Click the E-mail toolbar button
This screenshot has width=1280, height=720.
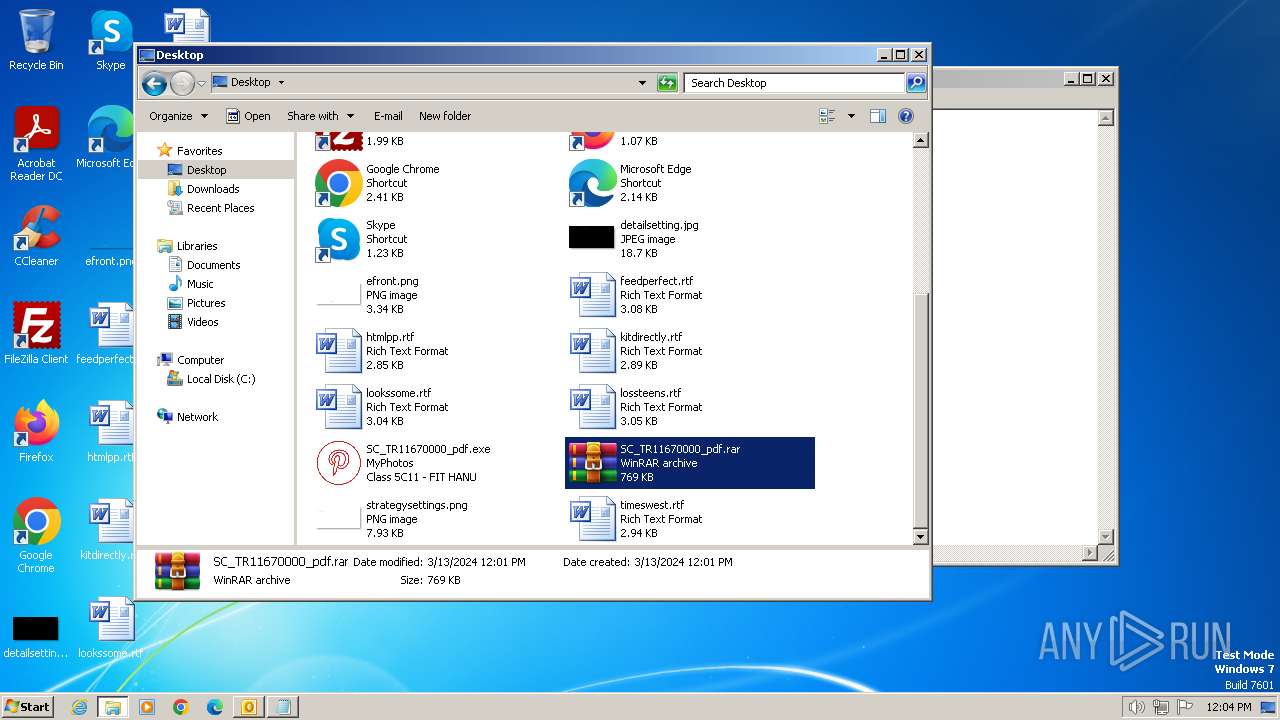point(388,116)
